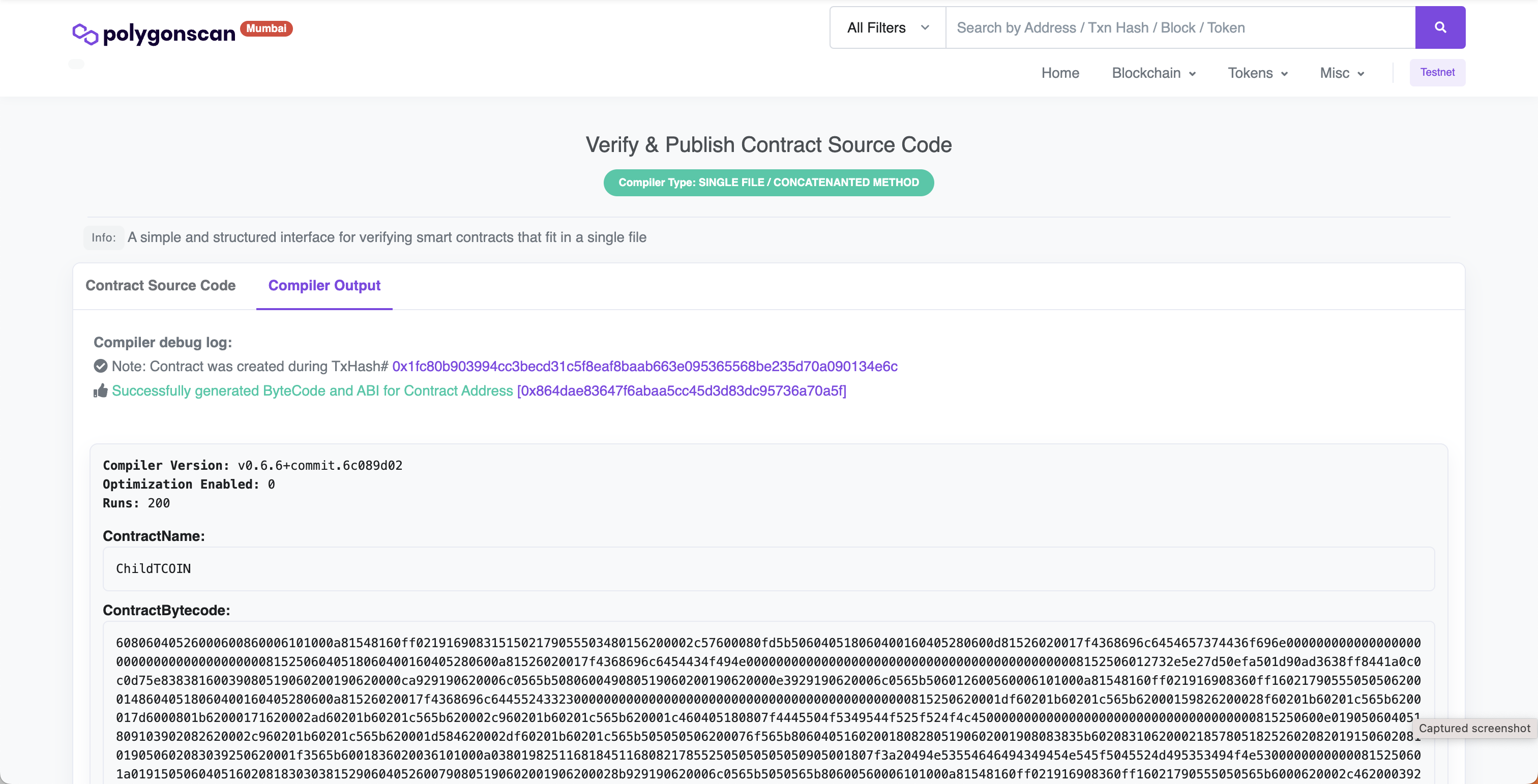Expand the Blockchain dropdown menu

[x=1153, y=73]
